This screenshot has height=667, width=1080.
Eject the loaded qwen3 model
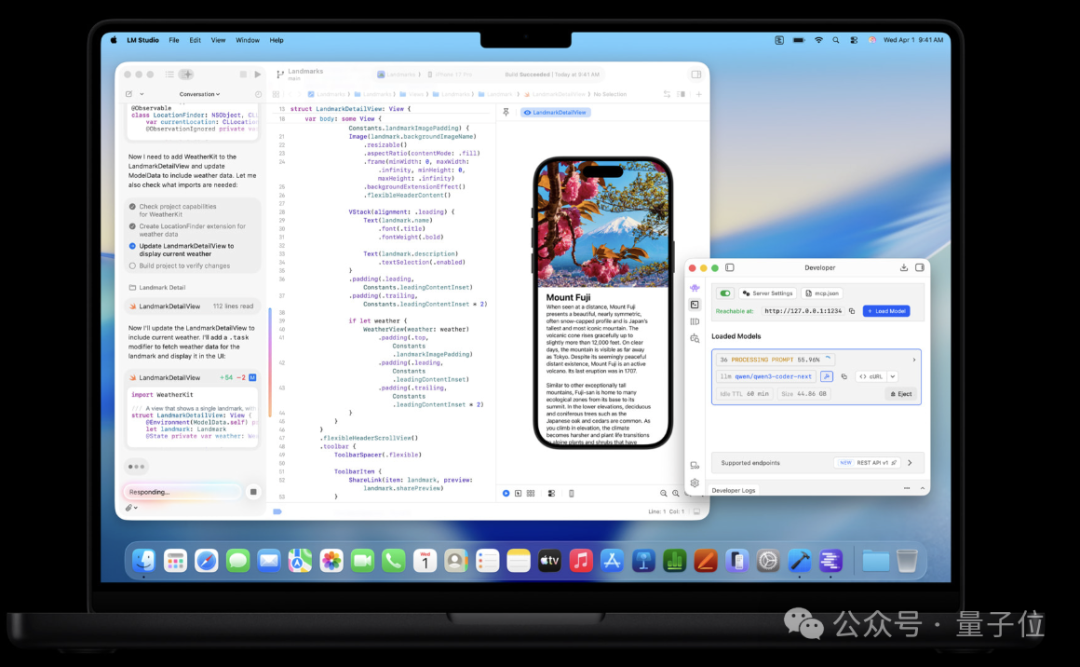(x=901, y=394)
